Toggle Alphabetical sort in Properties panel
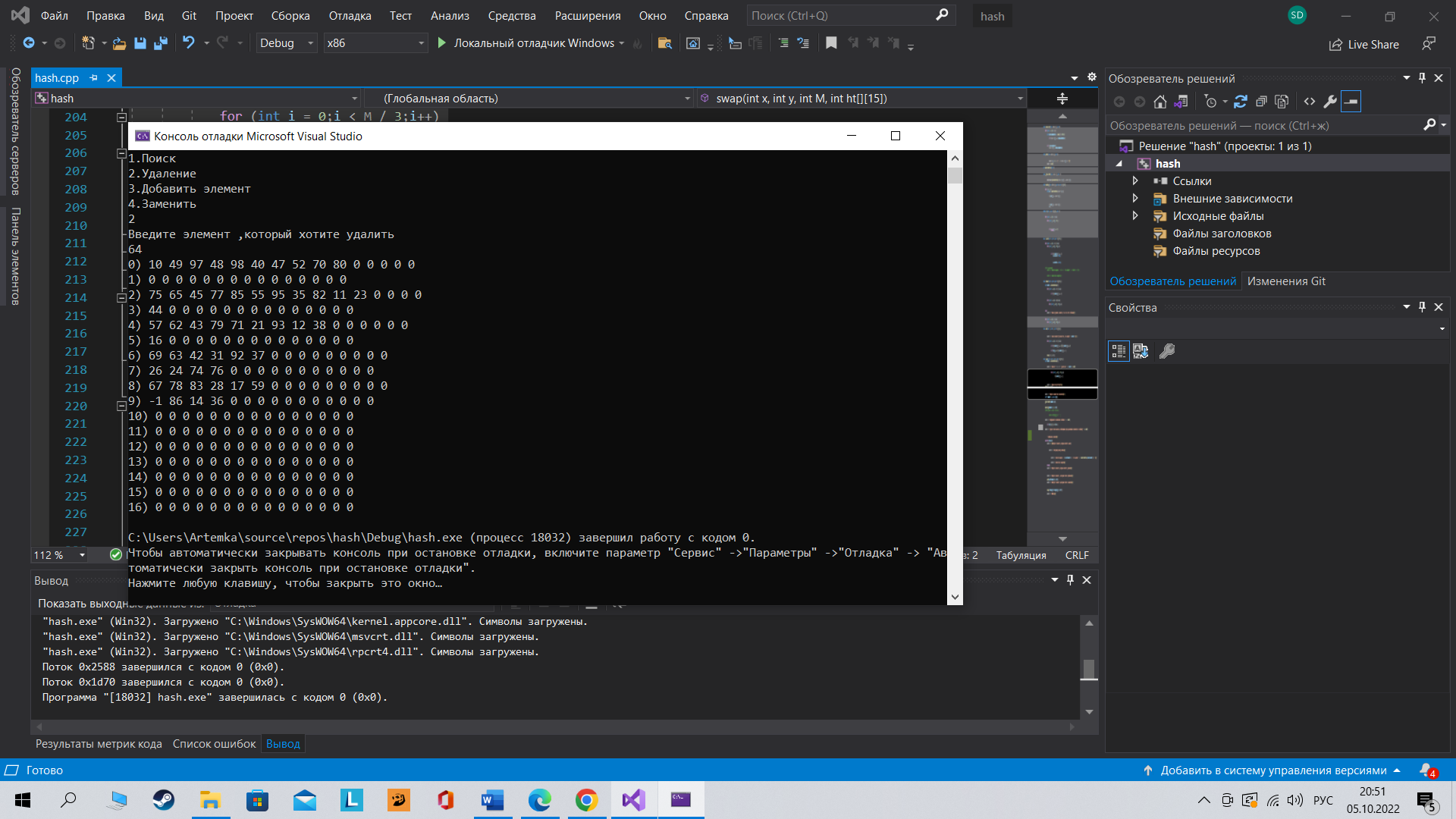Screen dimensions: 1456x819 click(x=1141, y=351)
